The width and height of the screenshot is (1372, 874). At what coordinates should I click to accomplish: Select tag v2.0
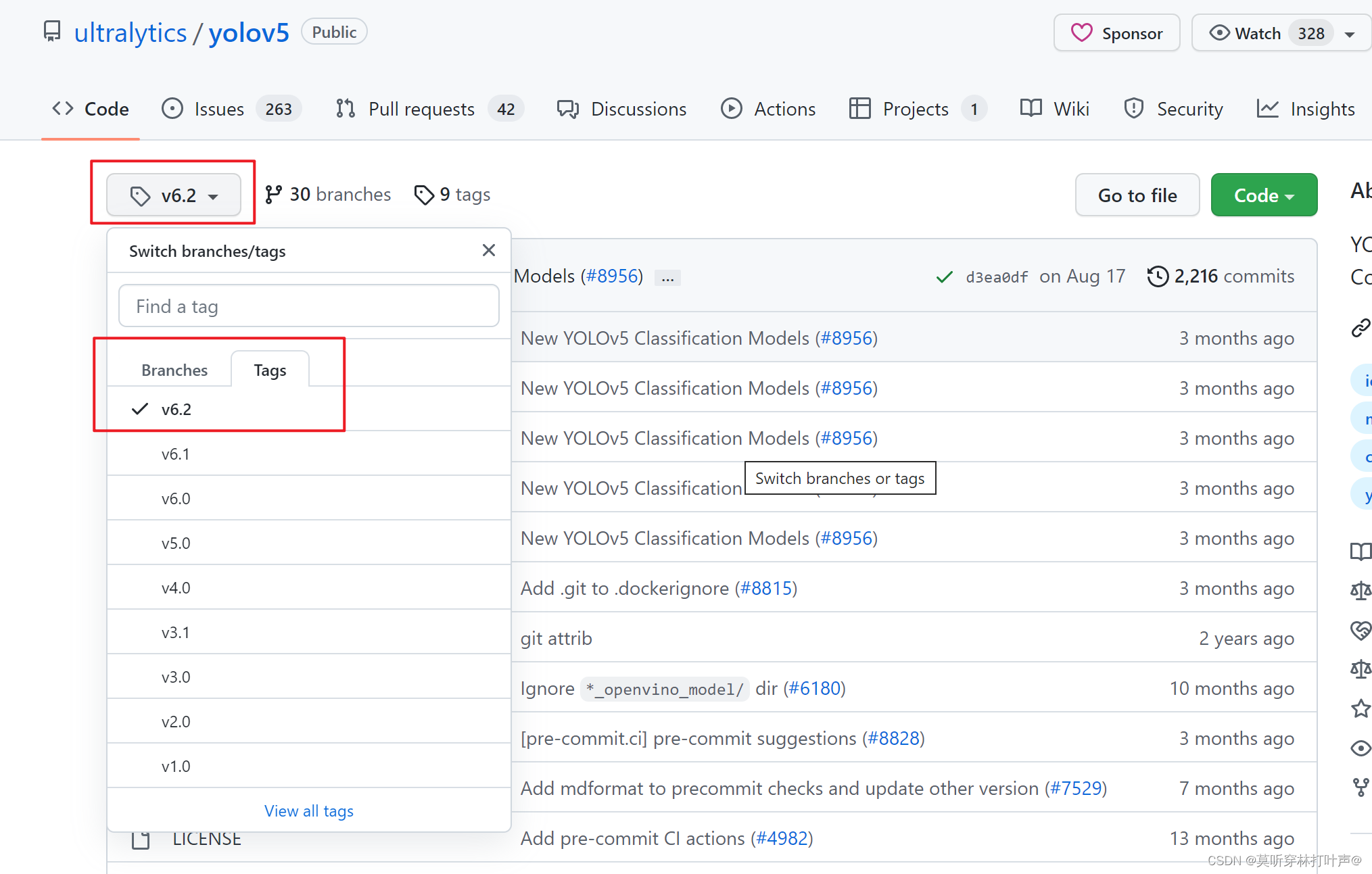pyautogui.click(x=309, y=721)
